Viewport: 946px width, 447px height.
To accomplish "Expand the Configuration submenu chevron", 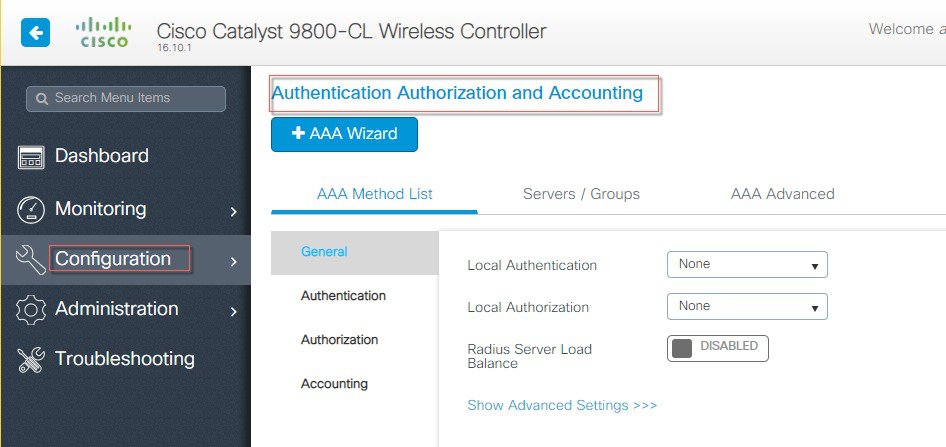I will point(234,261).
